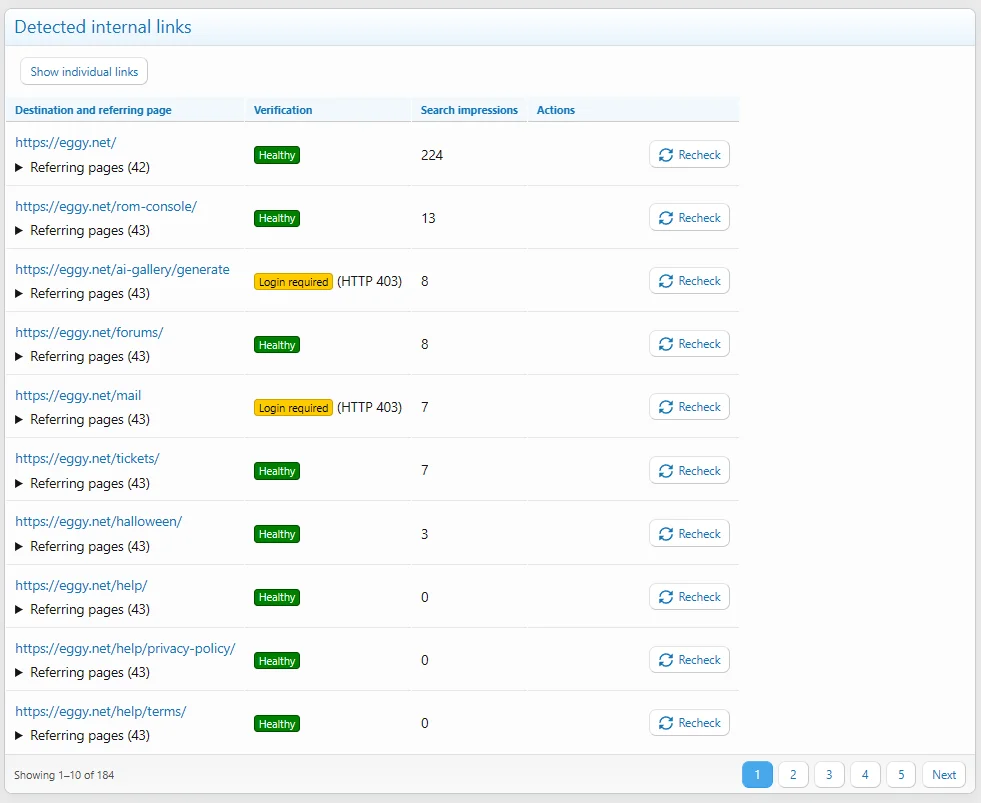This screenshot has height=803, width=981.
Task: Open the https://eggy.net/help/ link
Action: (81, 585)
